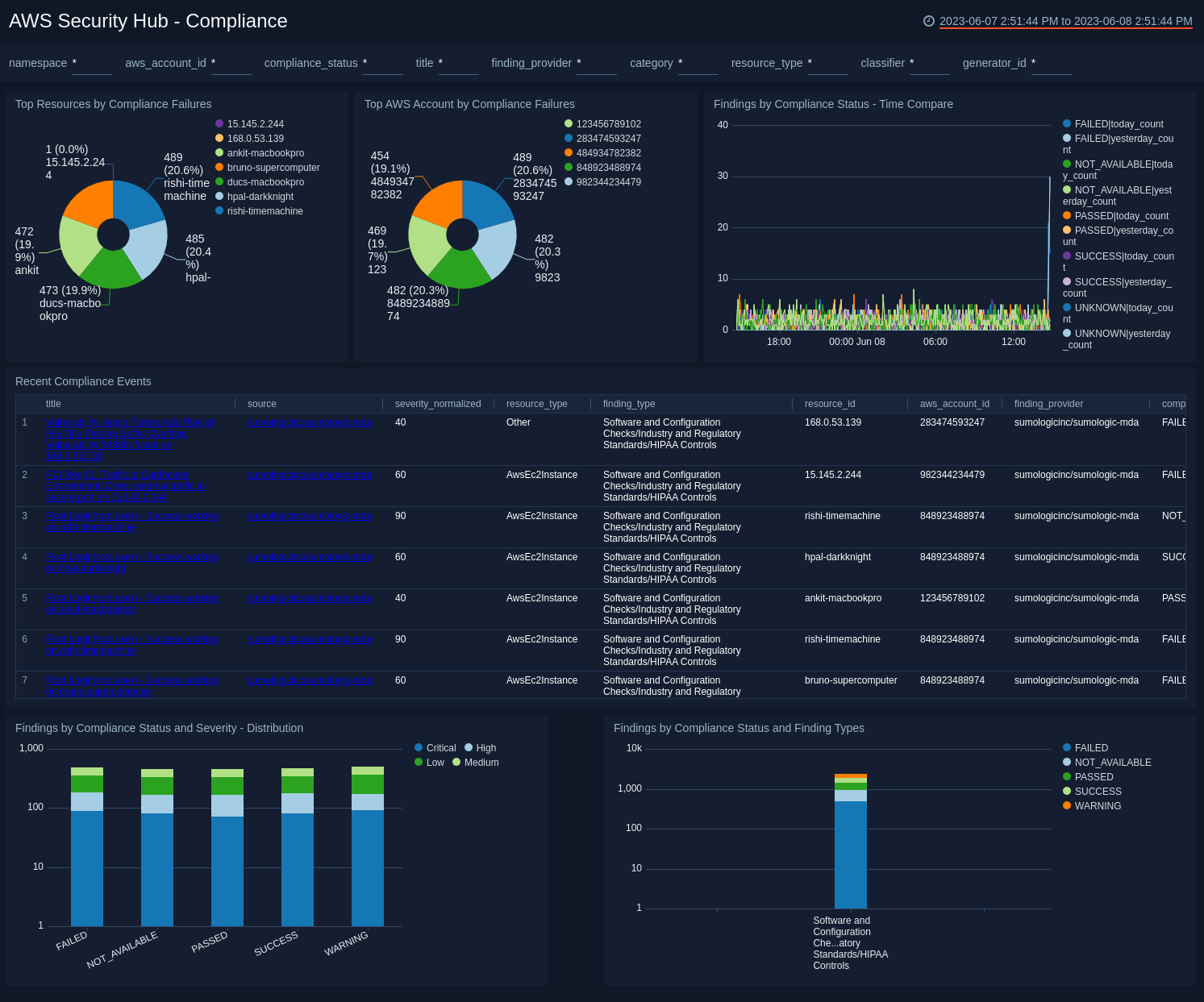
Task: Toggle the SUCCESS|today_count series legend
Action: [x=1119, y=262]
